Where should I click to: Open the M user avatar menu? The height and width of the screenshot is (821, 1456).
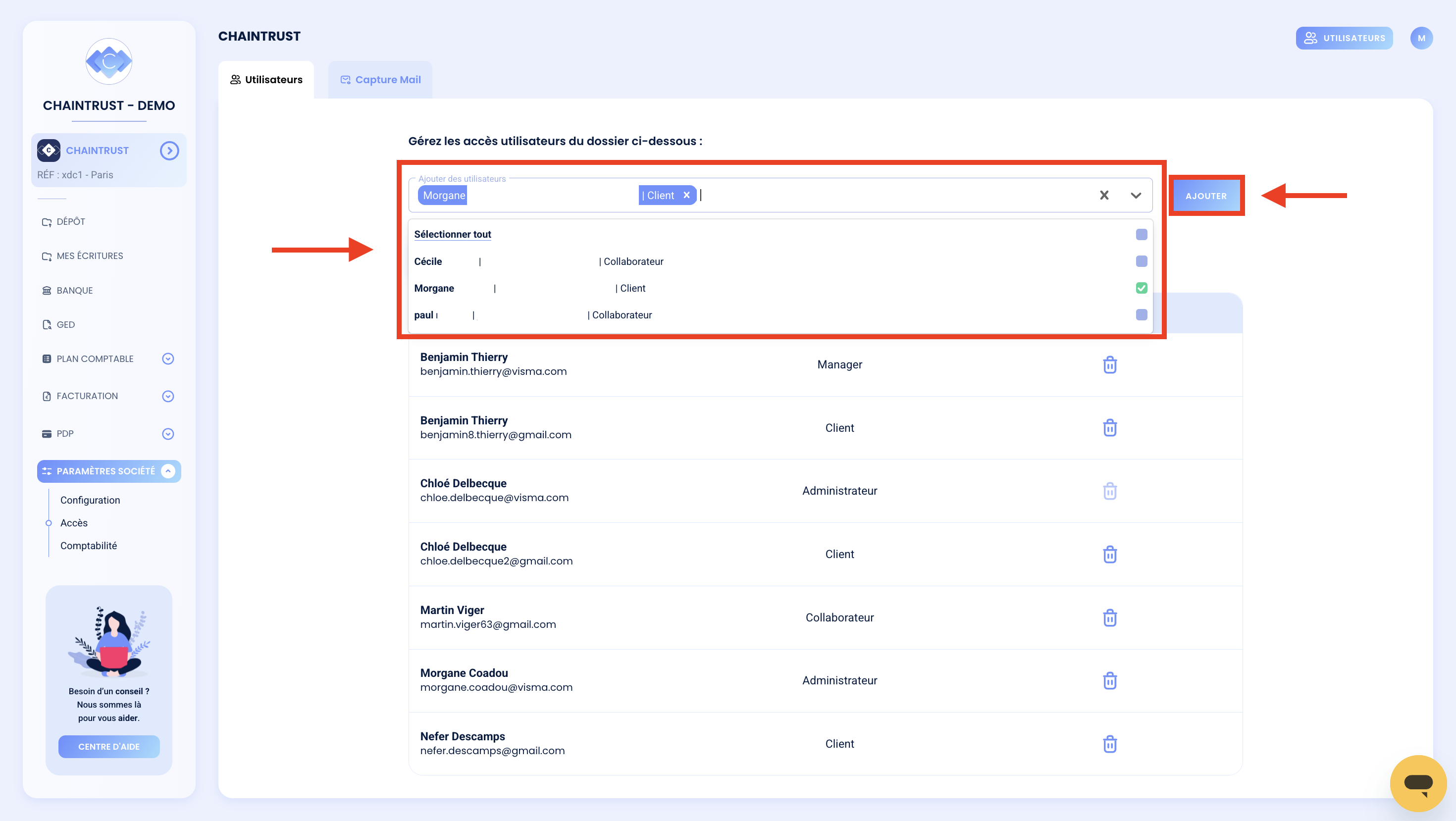click(x=1421, y=38)
